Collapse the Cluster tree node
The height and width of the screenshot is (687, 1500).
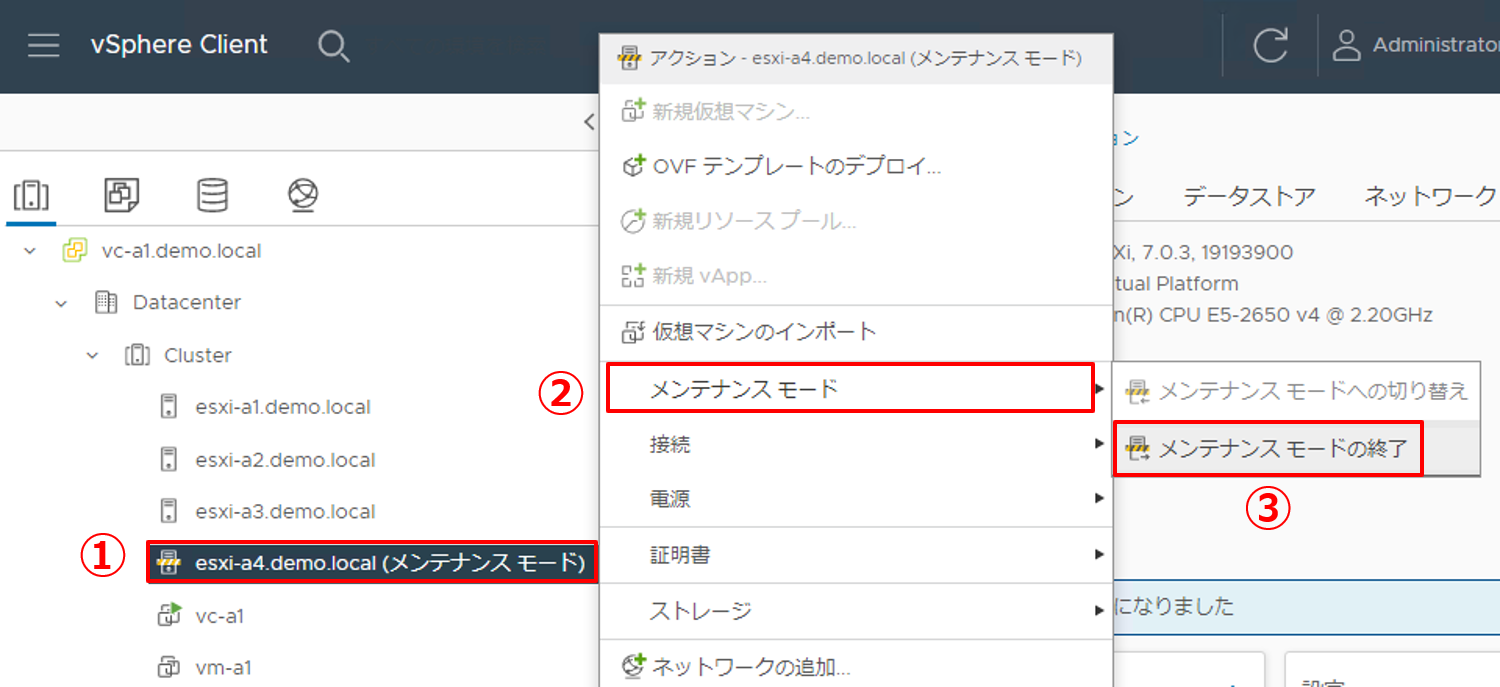pyautogui.click(x=92, y=355)
